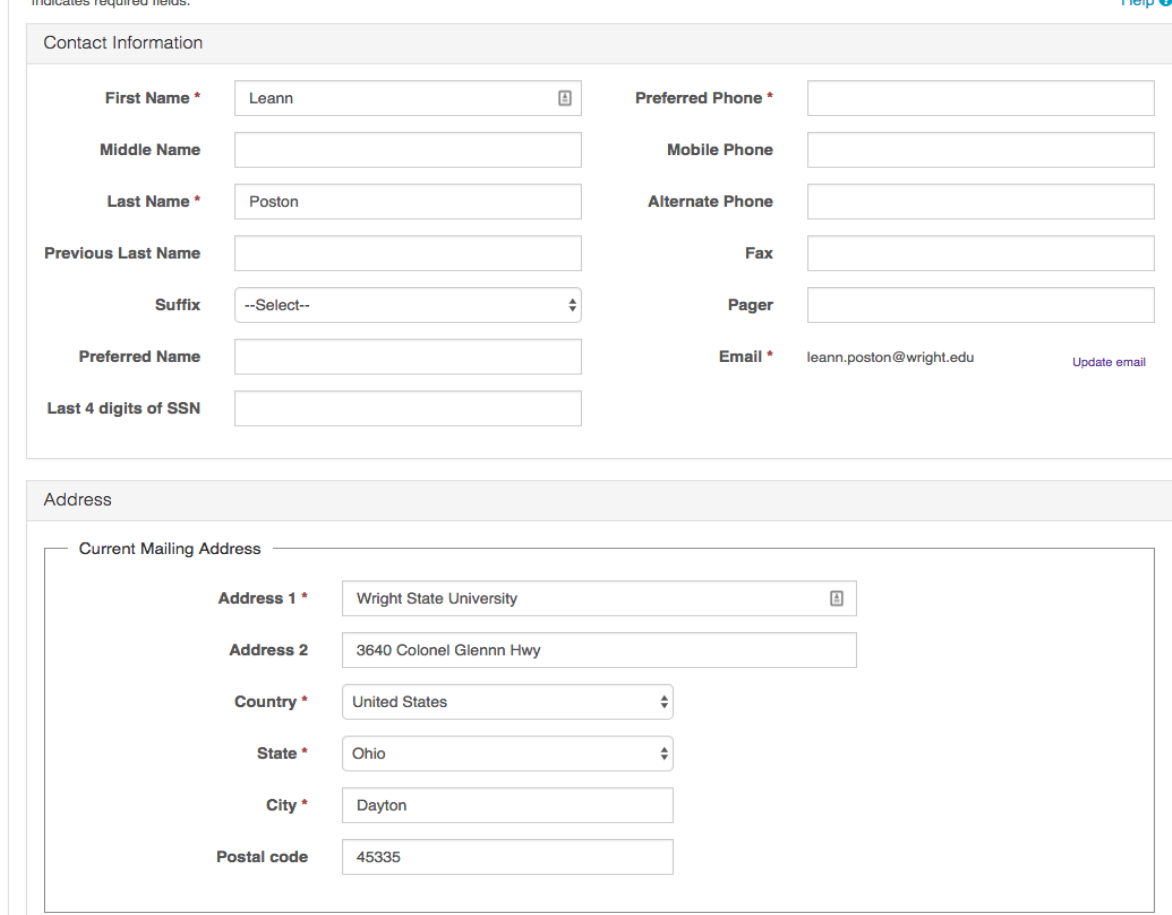The width and height of the screenshot is (1172, 915).
Task: Open the Country dropdown showing United States
Action: point(508,702)
